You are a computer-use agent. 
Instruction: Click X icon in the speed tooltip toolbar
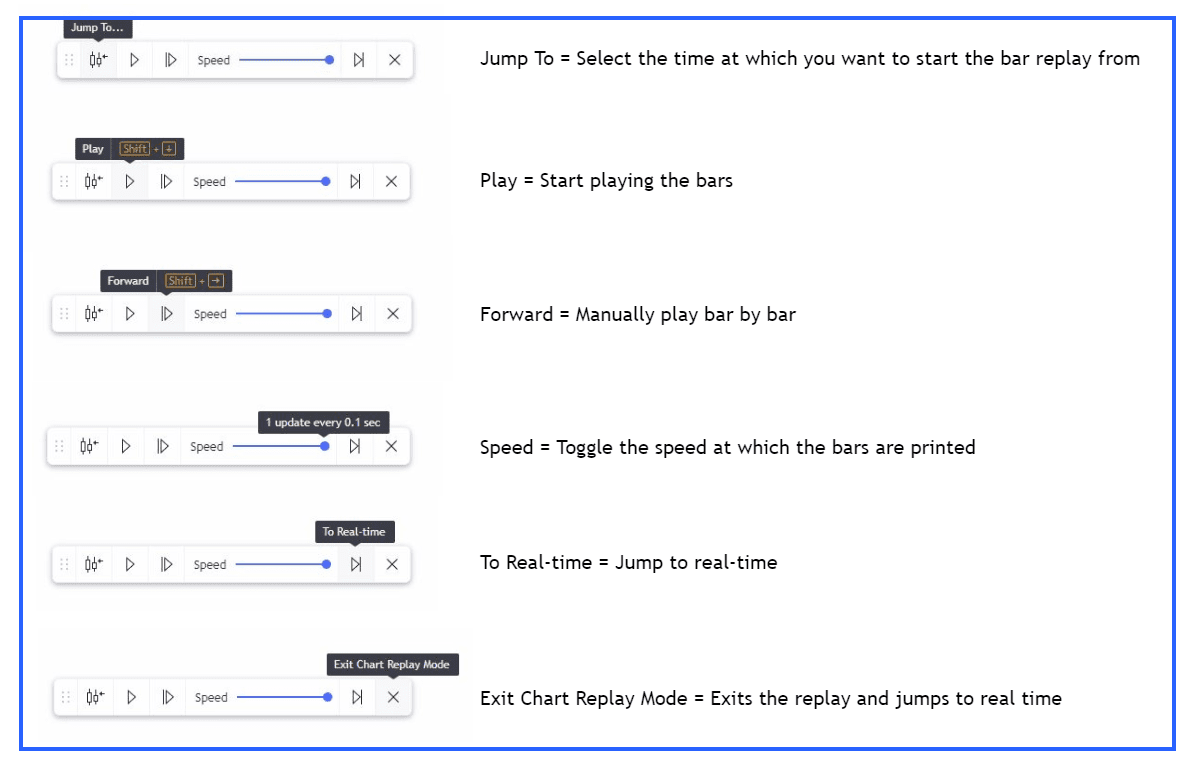(391, 446)
